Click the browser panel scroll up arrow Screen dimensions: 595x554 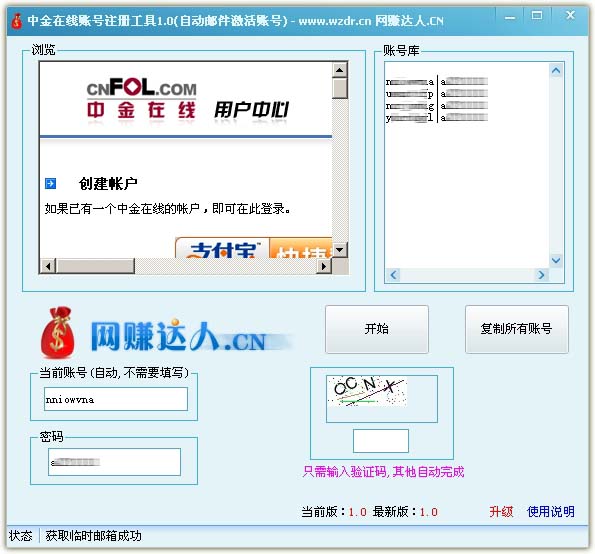pos(340,70)
